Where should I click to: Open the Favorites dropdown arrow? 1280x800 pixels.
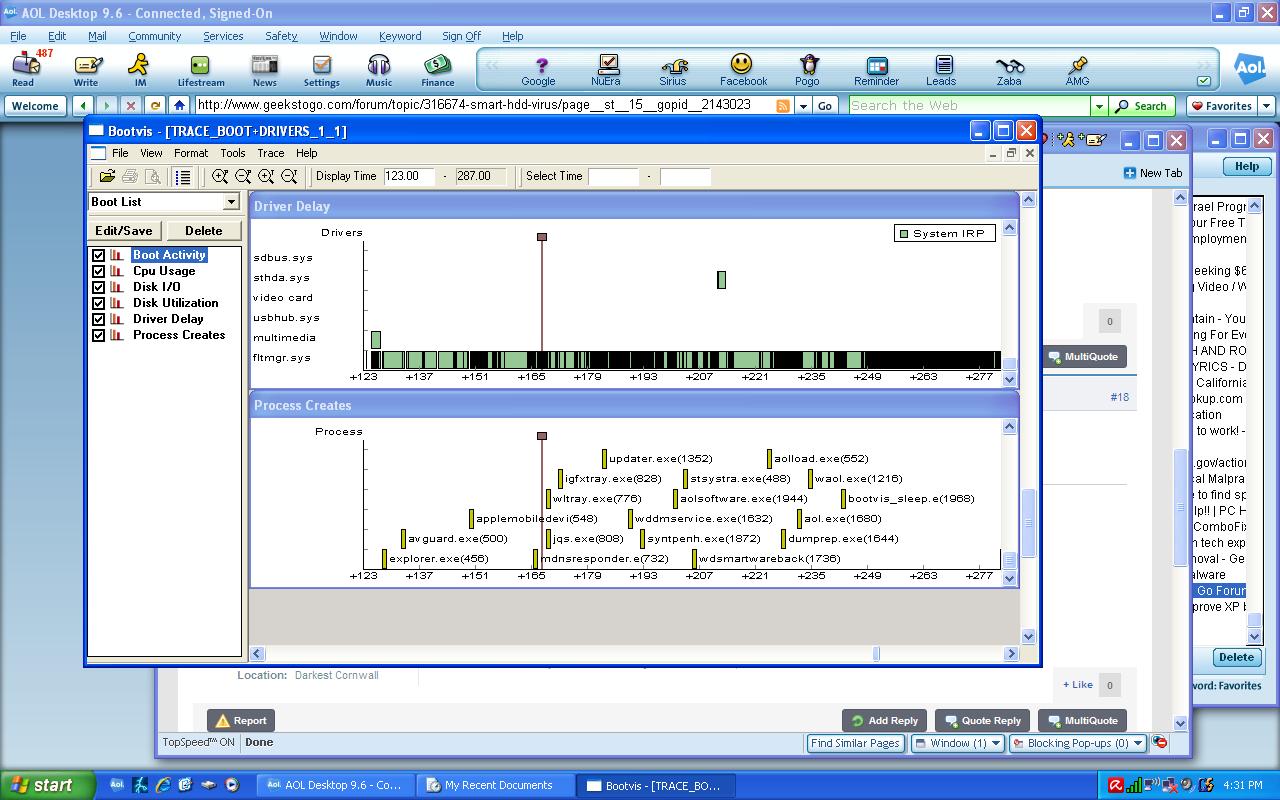1266,105
